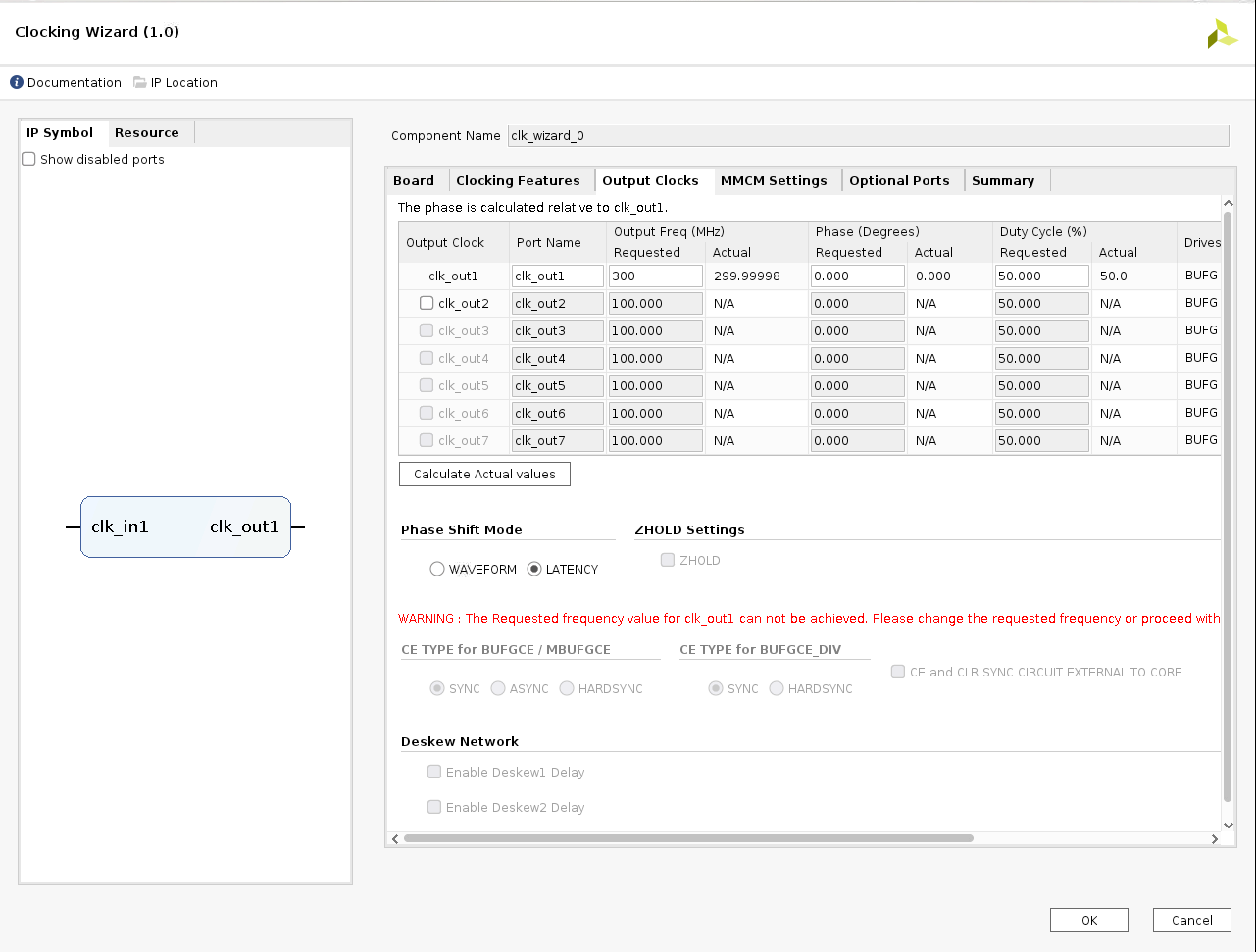This screenshot has height=952, width=1256.
Task: Click the OK button
Action: click(x=1088, y=920)
